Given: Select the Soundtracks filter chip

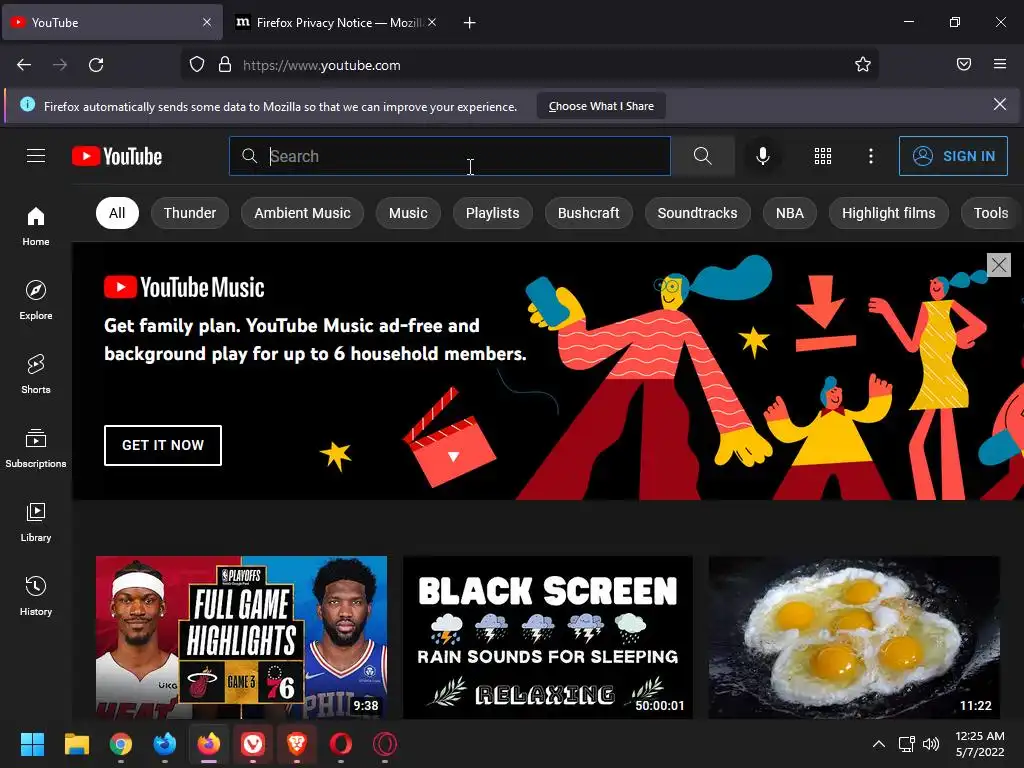Looking at the screenshot, I should (697, 213).
